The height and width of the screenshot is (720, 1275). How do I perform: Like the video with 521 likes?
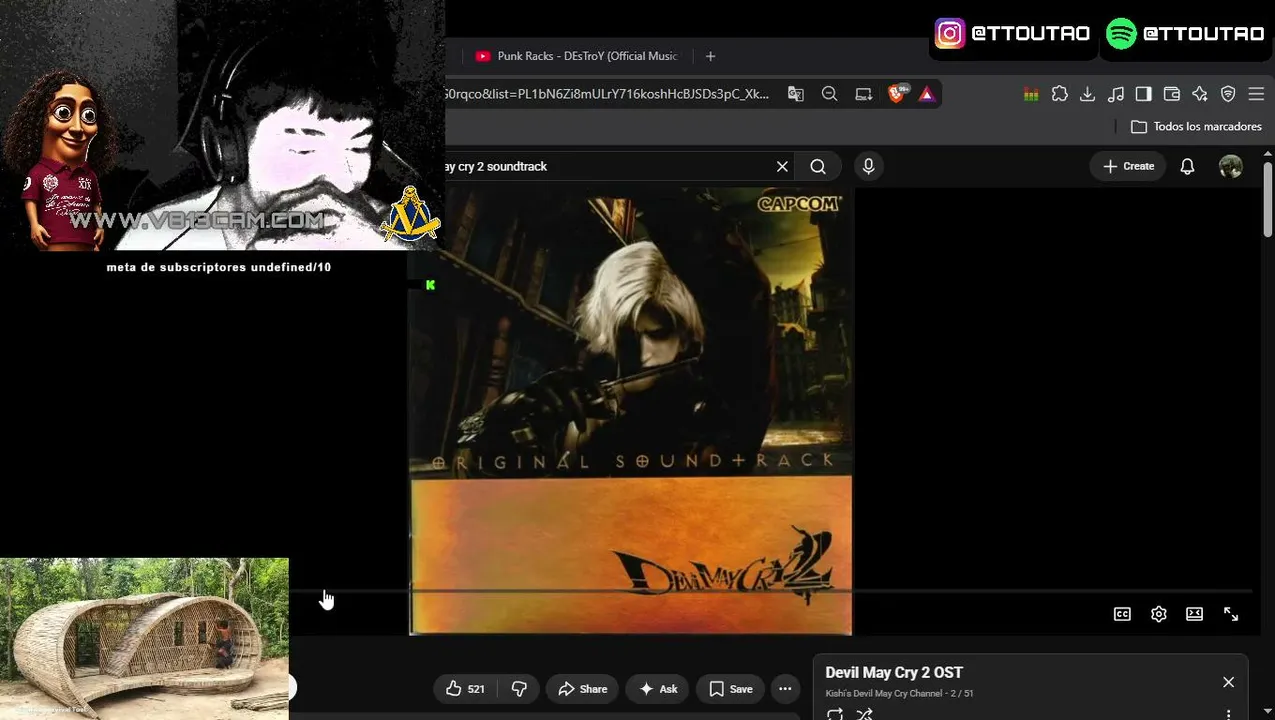465,689
